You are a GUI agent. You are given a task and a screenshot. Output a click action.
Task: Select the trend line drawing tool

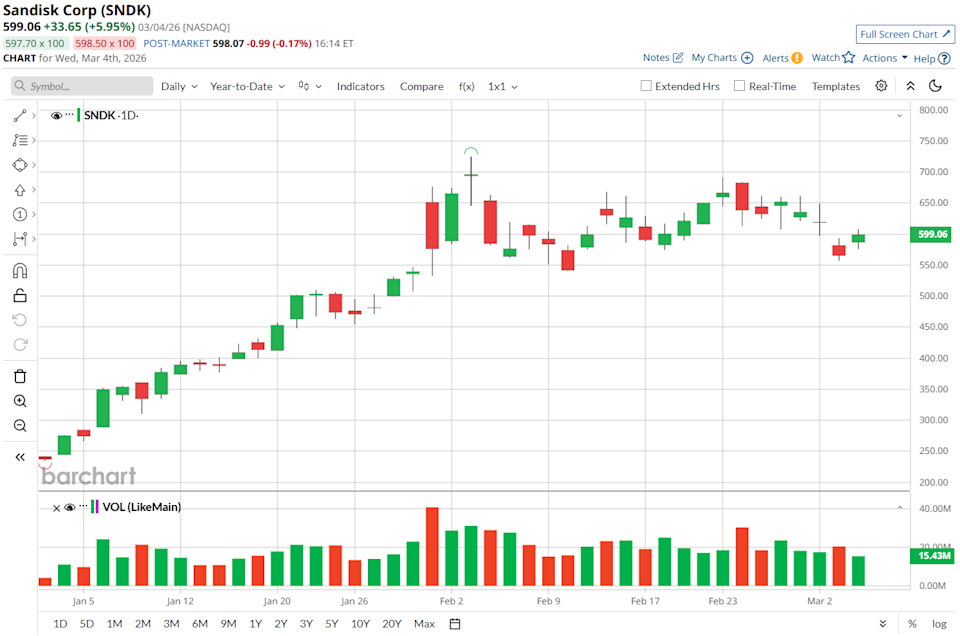[x=20, y=116]
